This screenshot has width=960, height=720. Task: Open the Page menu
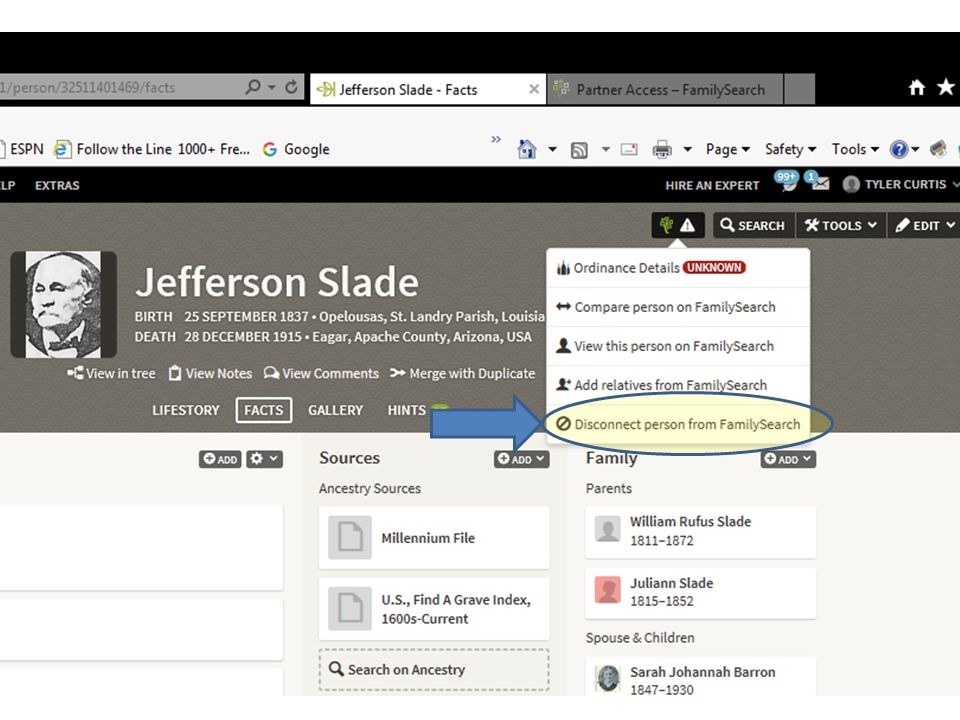[727, 149]
